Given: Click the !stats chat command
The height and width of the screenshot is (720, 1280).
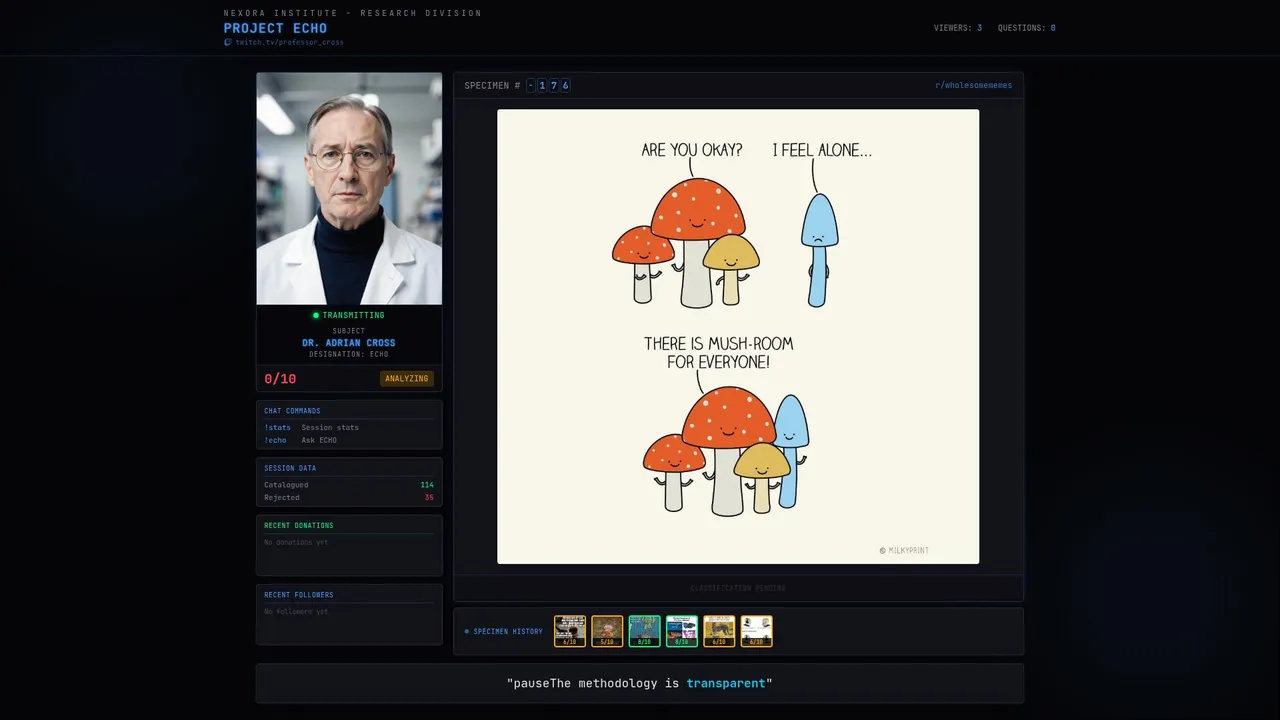Looking at the screenshot, I should pyautogui.click(x=277, y=427).
